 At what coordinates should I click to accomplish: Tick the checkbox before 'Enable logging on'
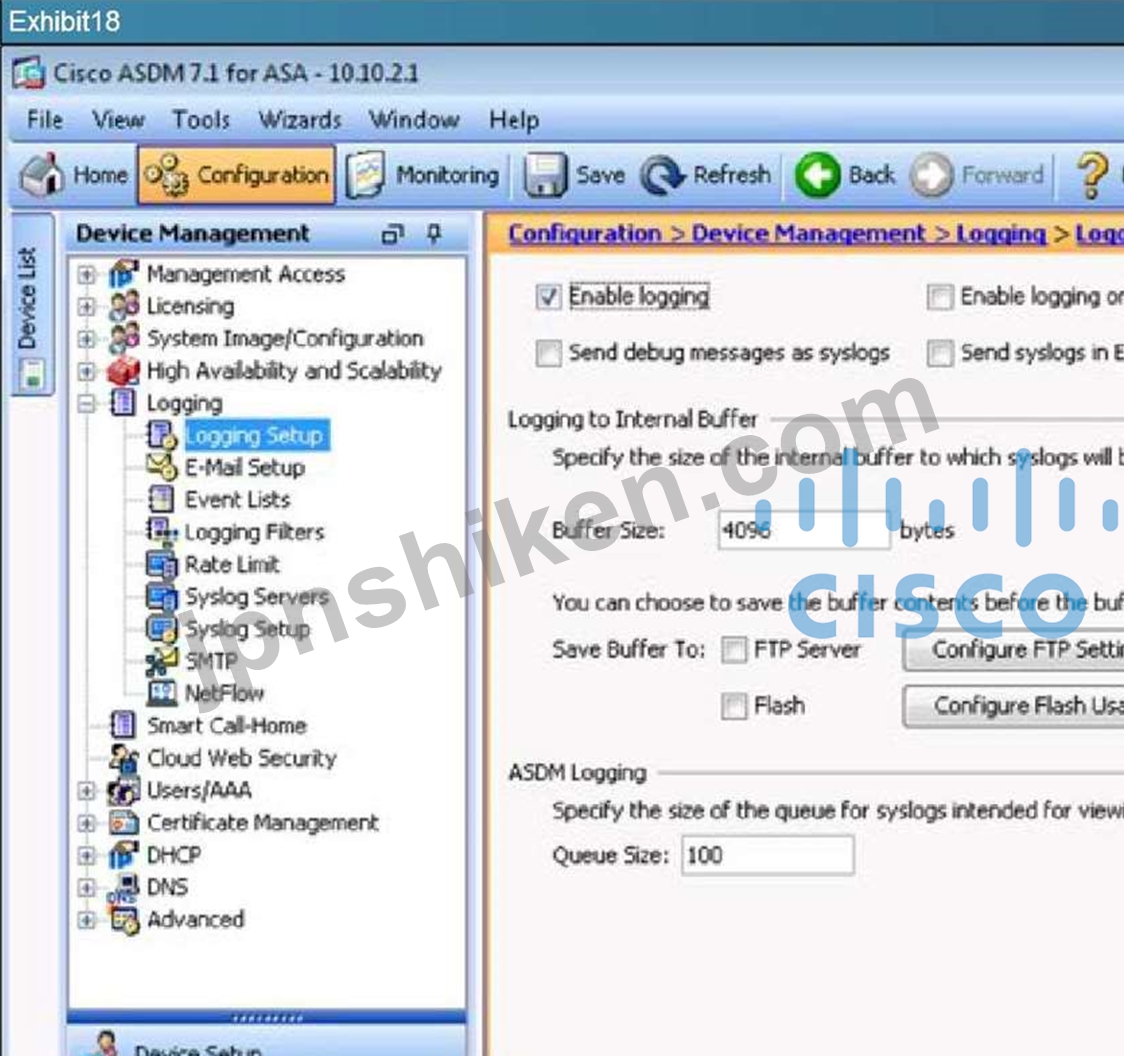pos(940,296)
